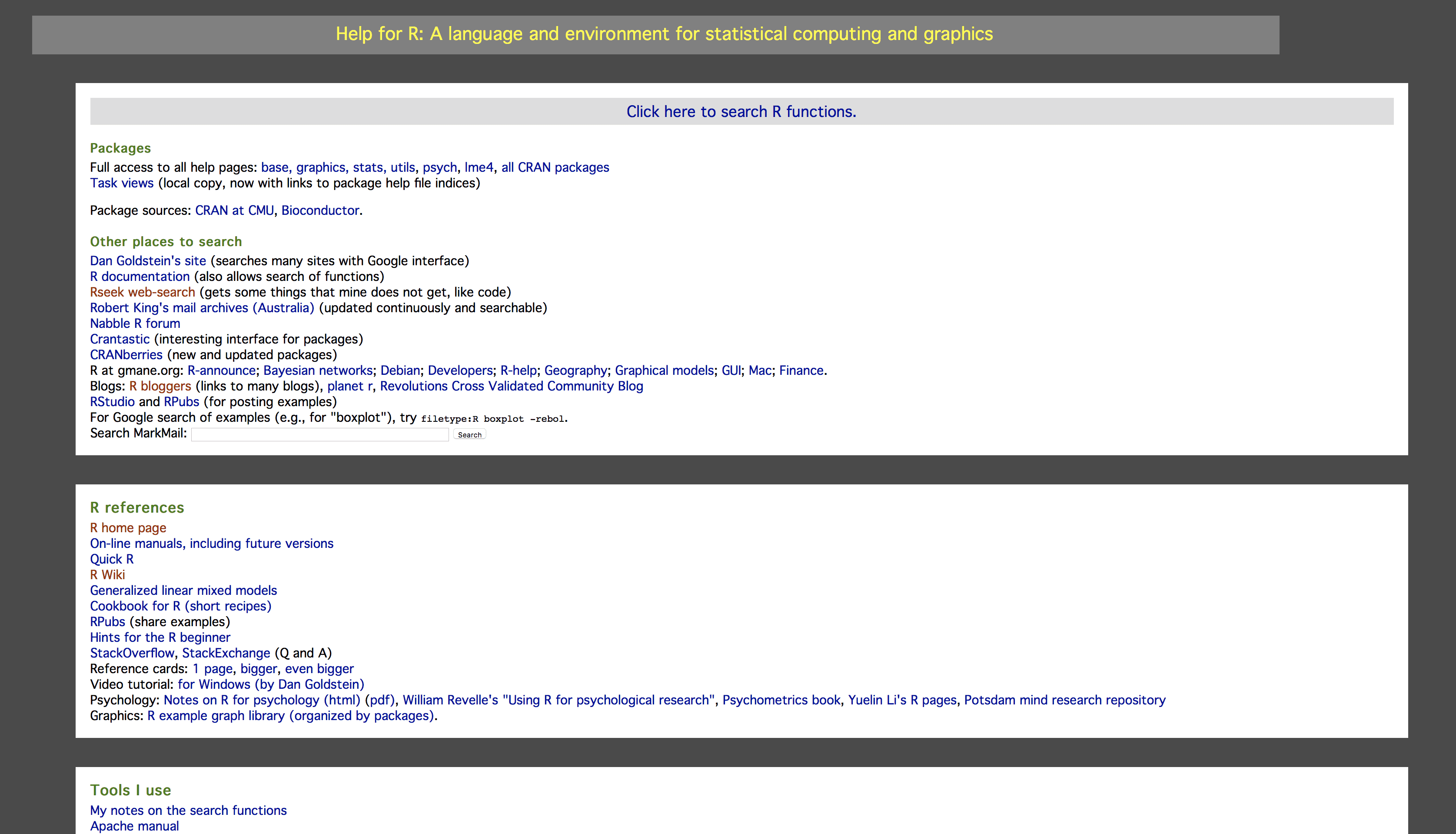Visit the R bloggers link
This screenshot has width=1456, height=834.
[160, 386]
